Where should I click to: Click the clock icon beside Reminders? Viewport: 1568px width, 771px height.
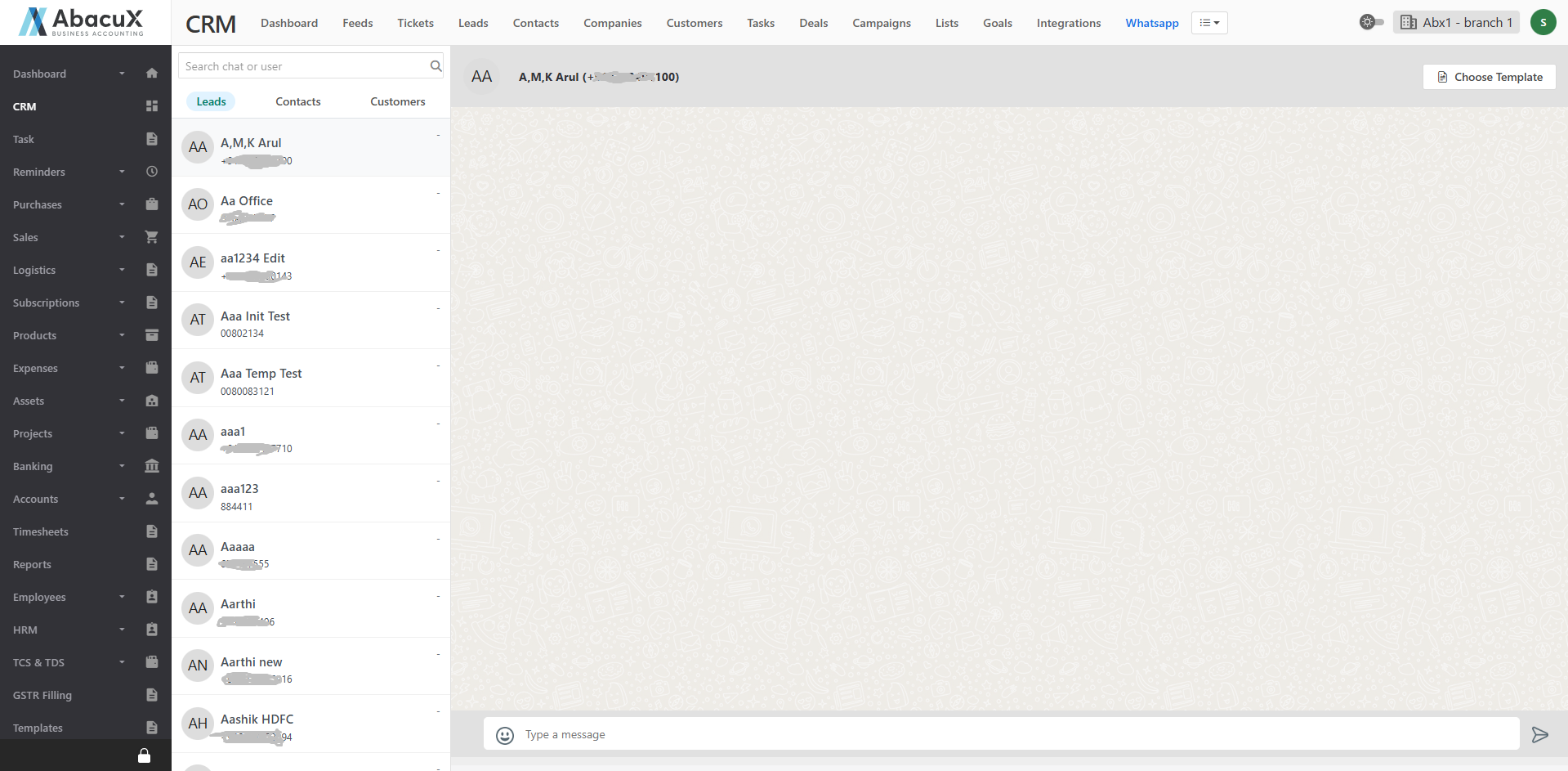(x=151, y=172)
